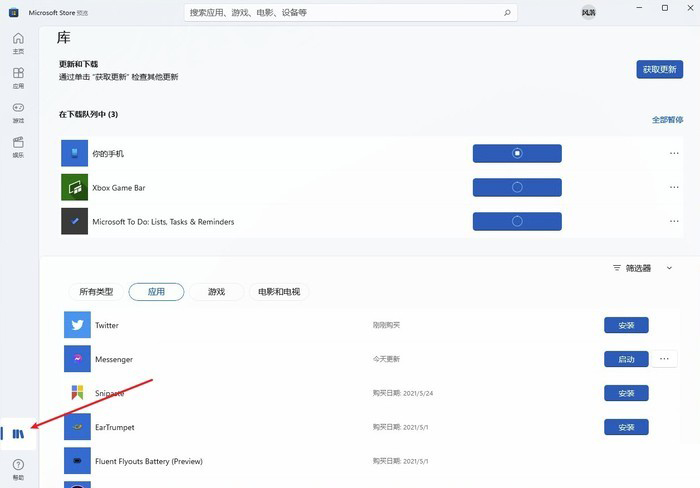Select the Library books icon in sidebar

point(18,434)
